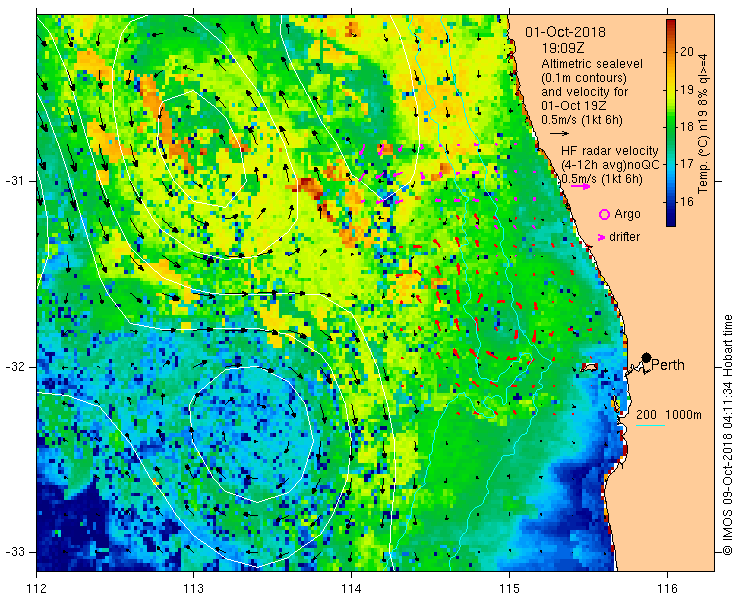Click the 'and velocity for' legend line

coord(585,92)
